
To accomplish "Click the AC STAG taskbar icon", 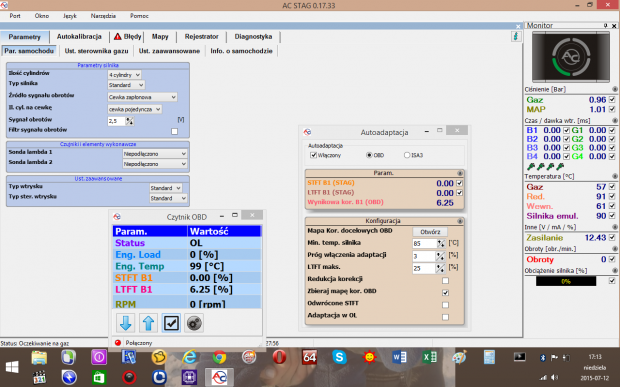I will 219,378.
